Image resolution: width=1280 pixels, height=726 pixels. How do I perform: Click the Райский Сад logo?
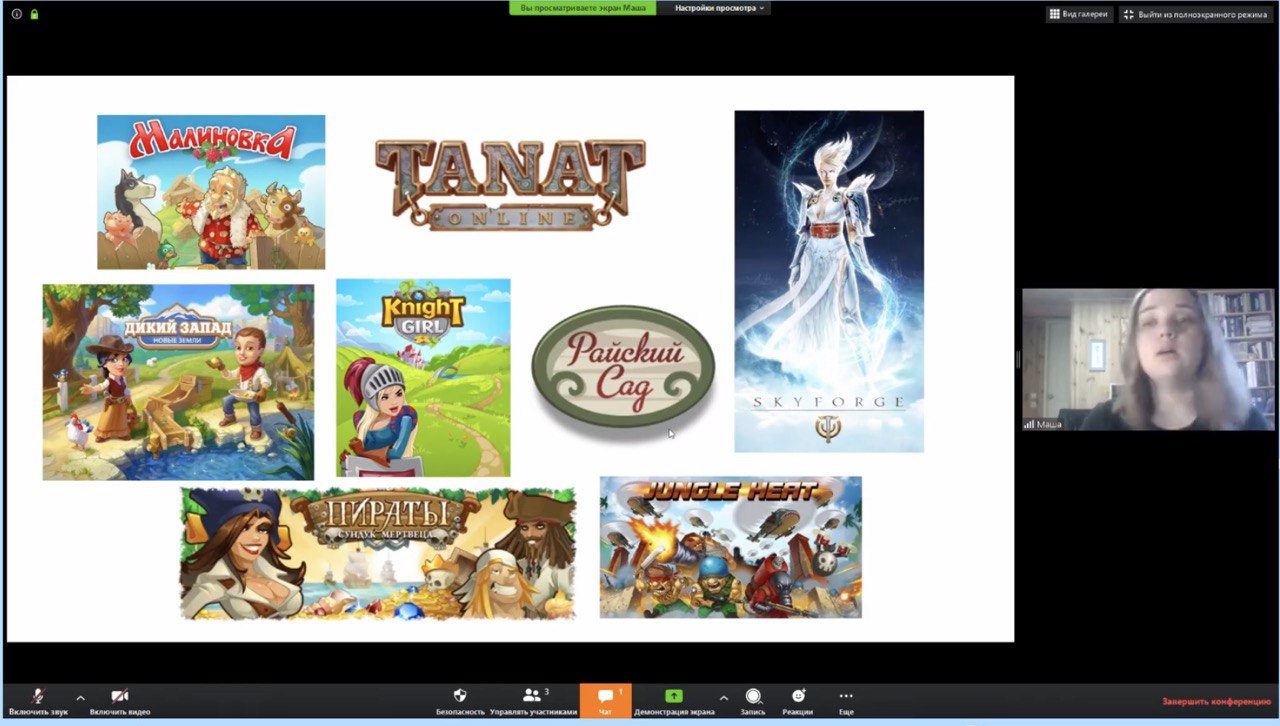point(623,367)
